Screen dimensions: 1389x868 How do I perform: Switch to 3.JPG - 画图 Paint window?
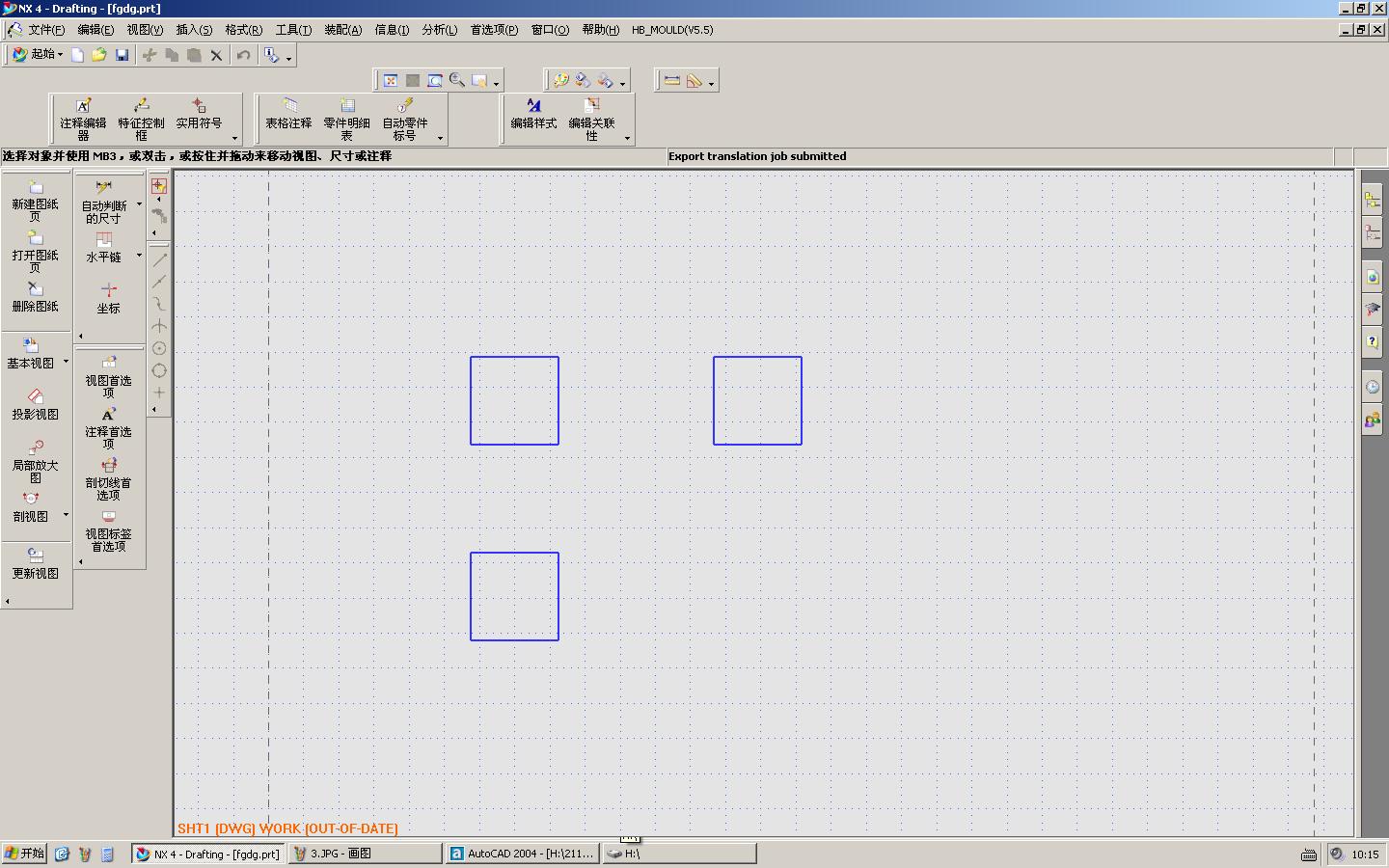pos(365,854)
